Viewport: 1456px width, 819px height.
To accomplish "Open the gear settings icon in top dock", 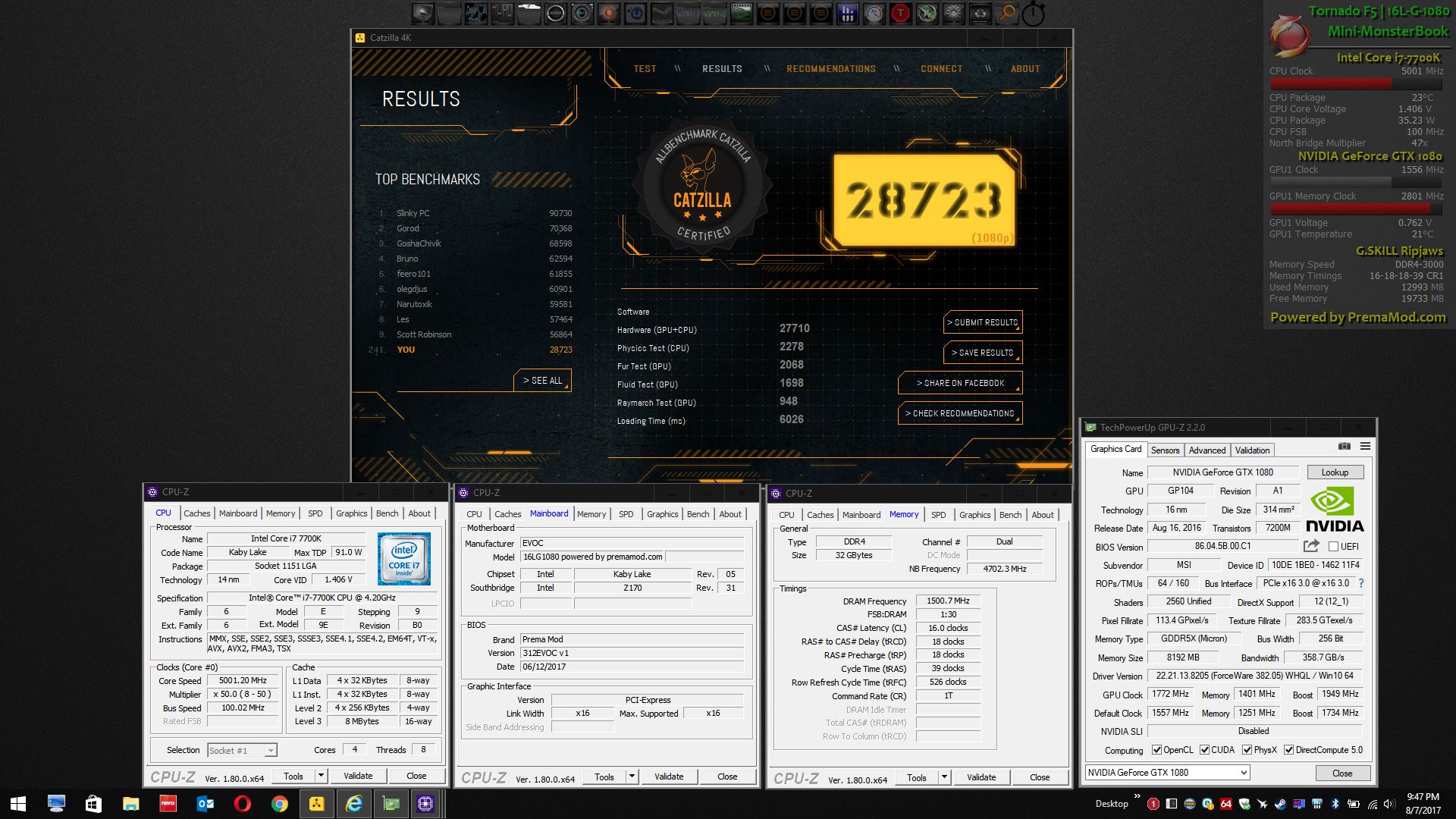I will point(953,13).
